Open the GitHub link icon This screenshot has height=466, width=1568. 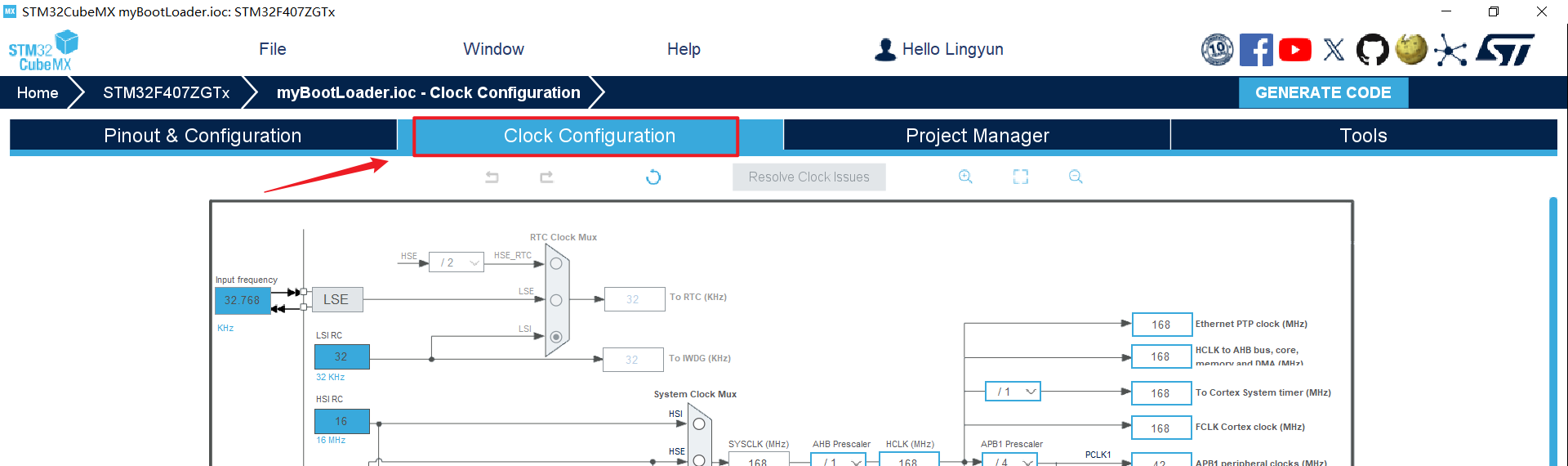pyautogui.click(x=1372, y=50)
